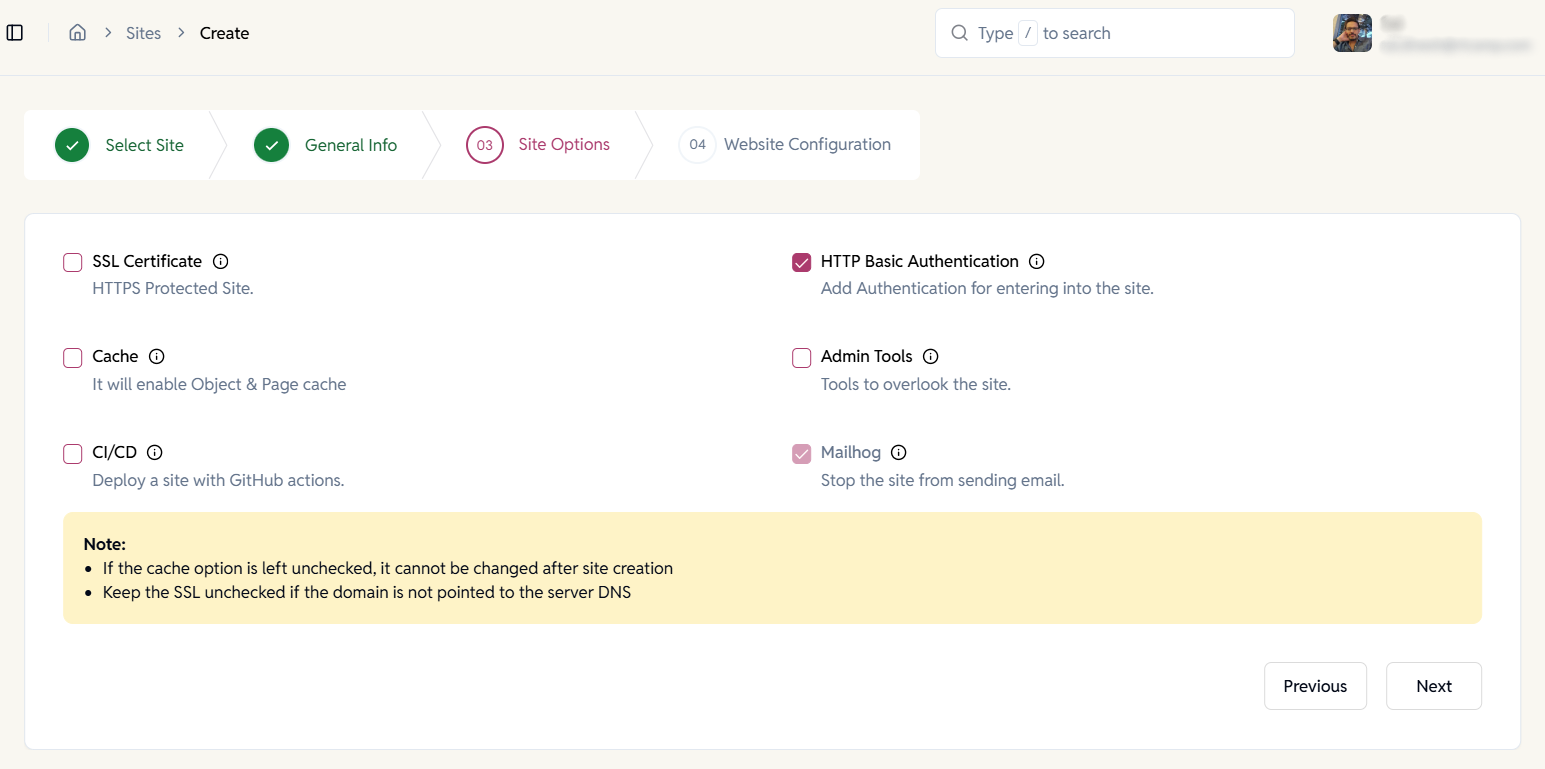Viewport: 1545px width, 769px height.
Task: Open the General Info step
Action: click(350, 144)
